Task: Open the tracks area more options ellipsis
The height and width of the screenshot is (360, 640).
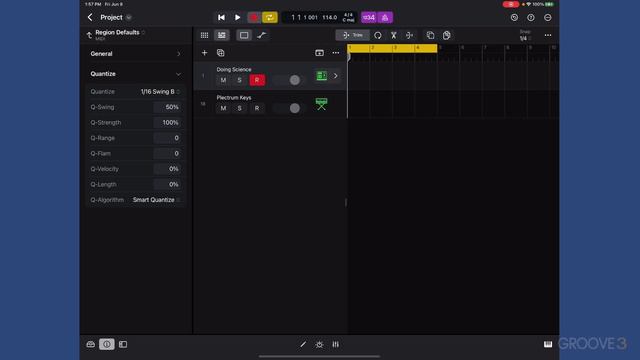Action: tap(548, 35)
